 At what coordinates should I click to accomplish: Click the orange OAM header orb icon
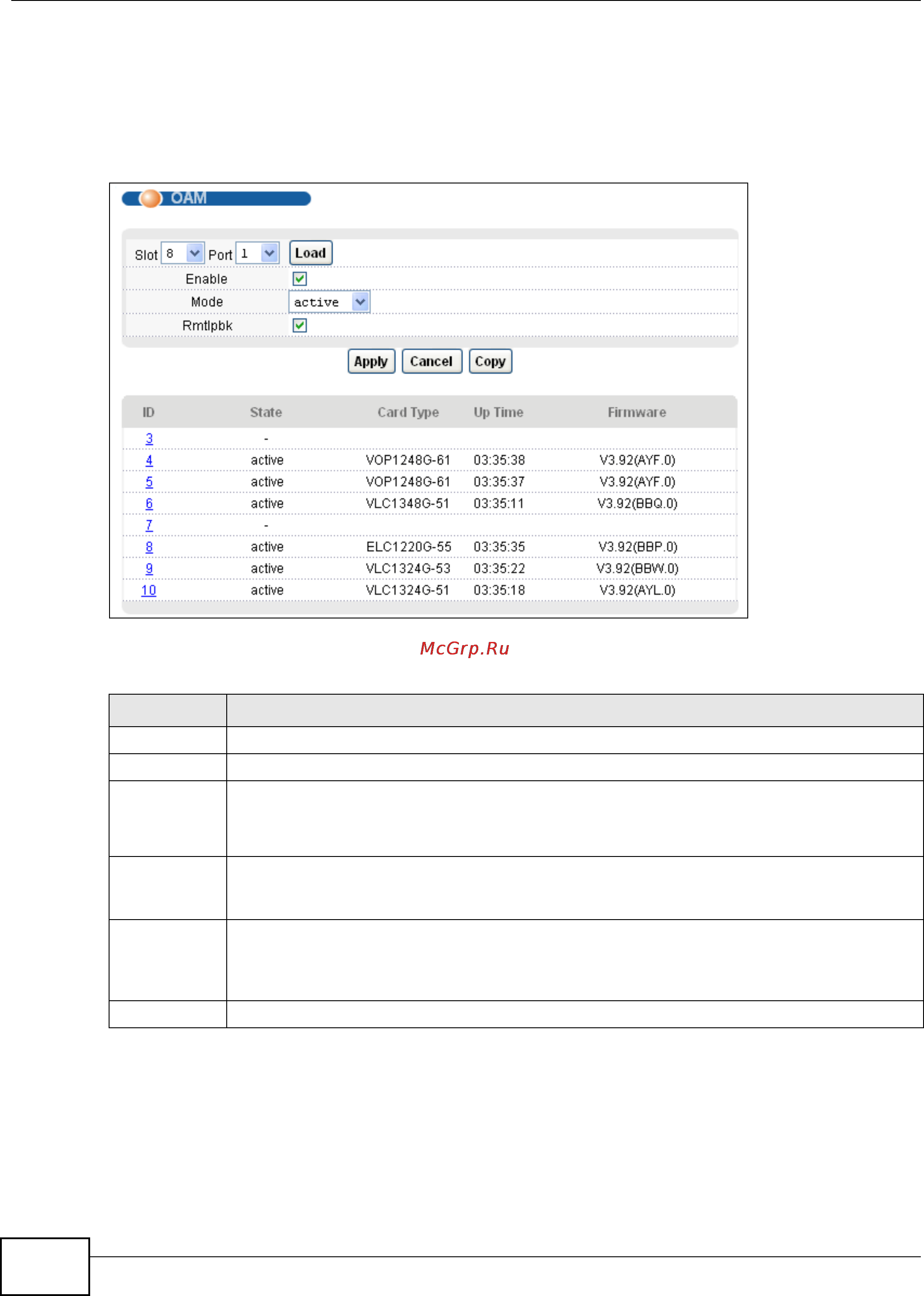[x=151, y=198]
